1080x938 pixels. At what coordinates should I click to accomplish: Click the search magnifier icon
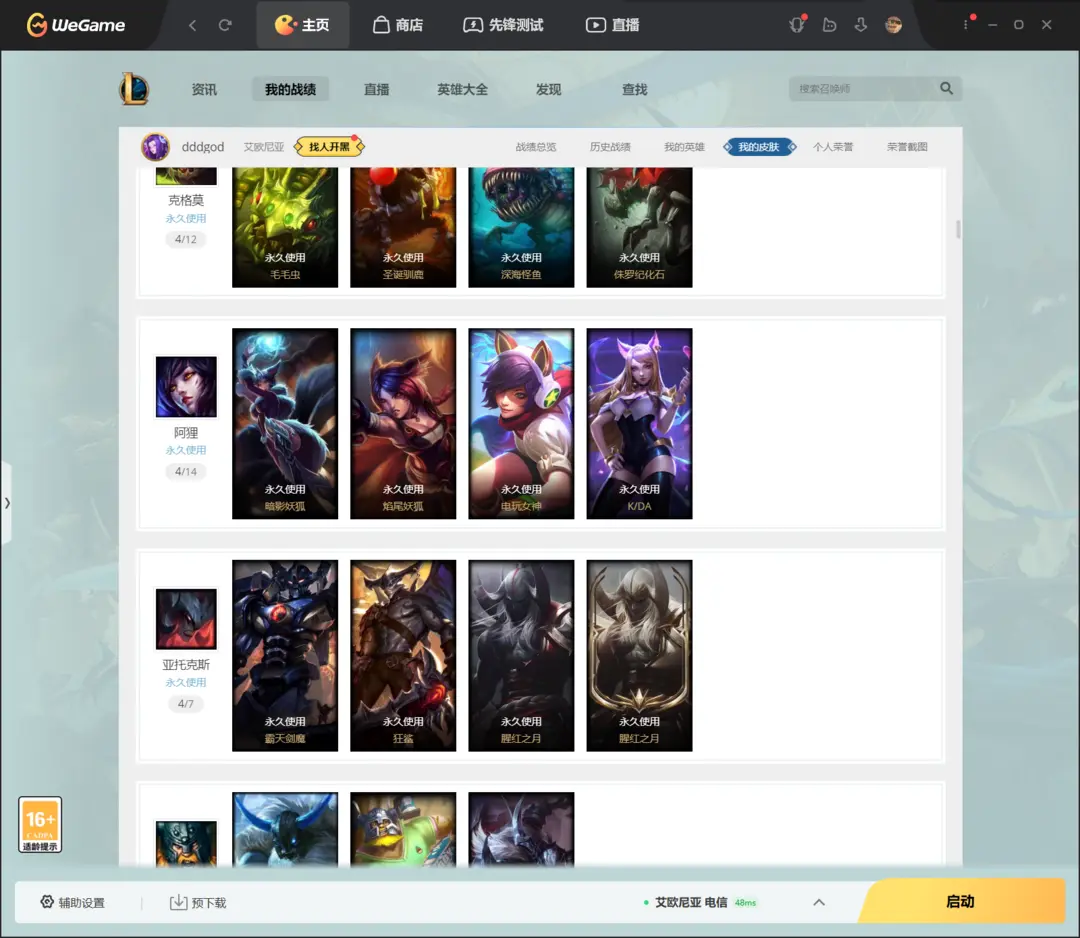pos(946,88)
